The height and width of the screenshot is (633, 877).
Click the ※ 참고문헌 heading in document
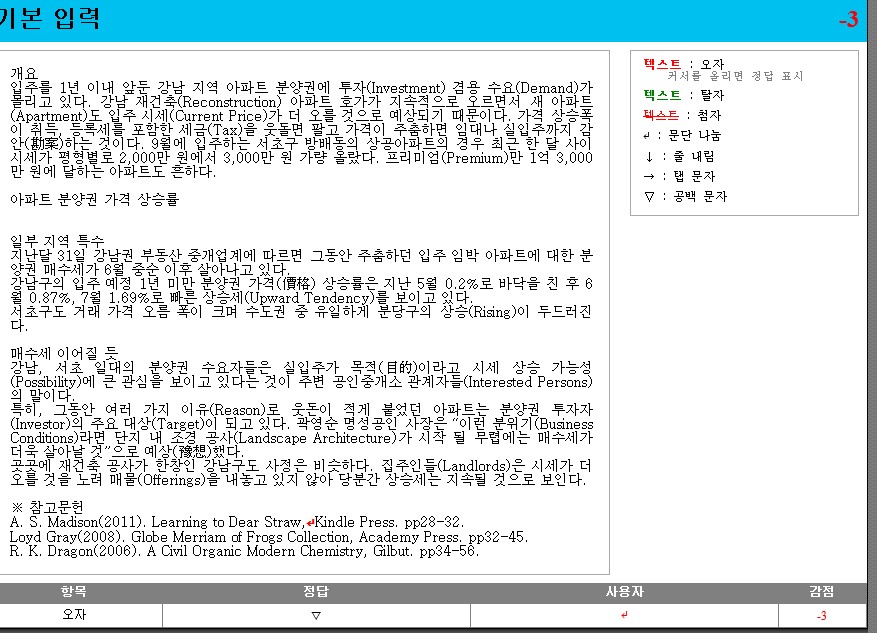[x=47, y=508]
